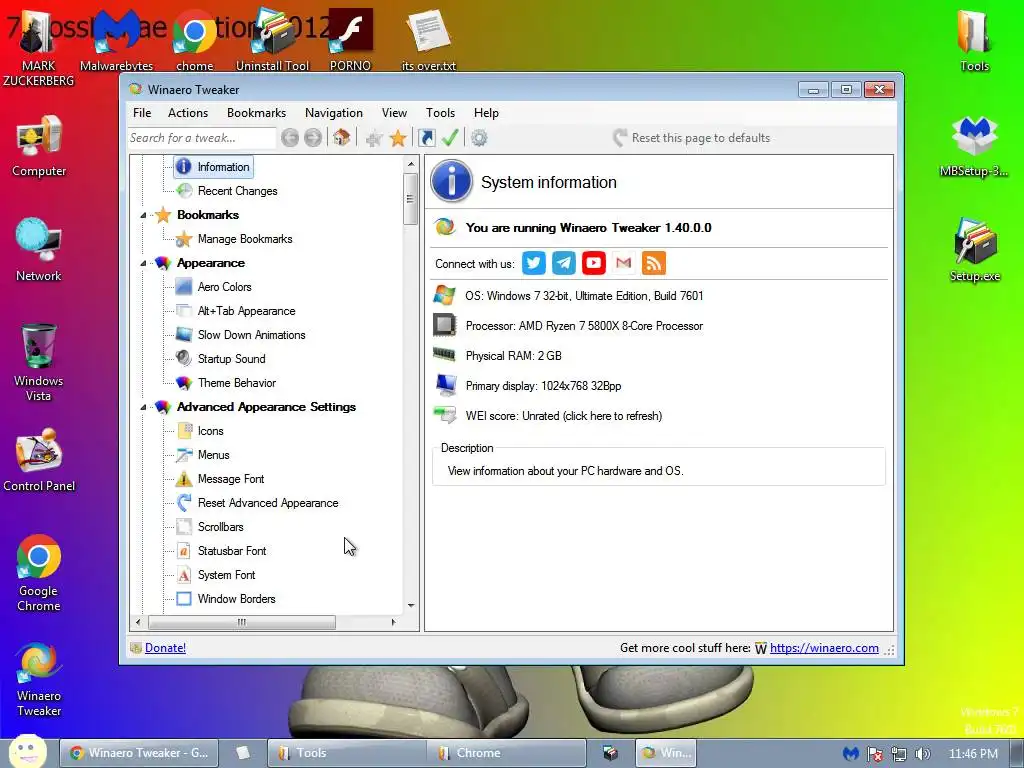Open the Telegram link icon
The width and height of the screenshot is (1024, 768).
(564, 263)
